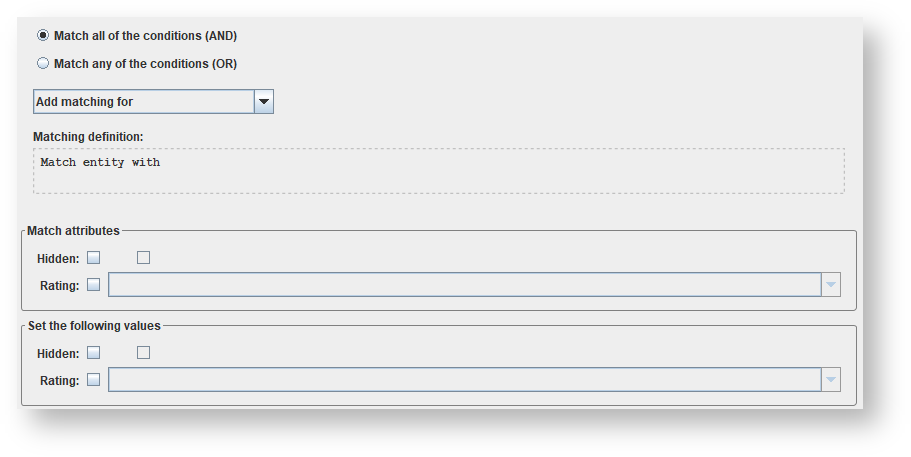Click inside the Matching definition text area
Screen dimensions: 911x457
point(438,171)
